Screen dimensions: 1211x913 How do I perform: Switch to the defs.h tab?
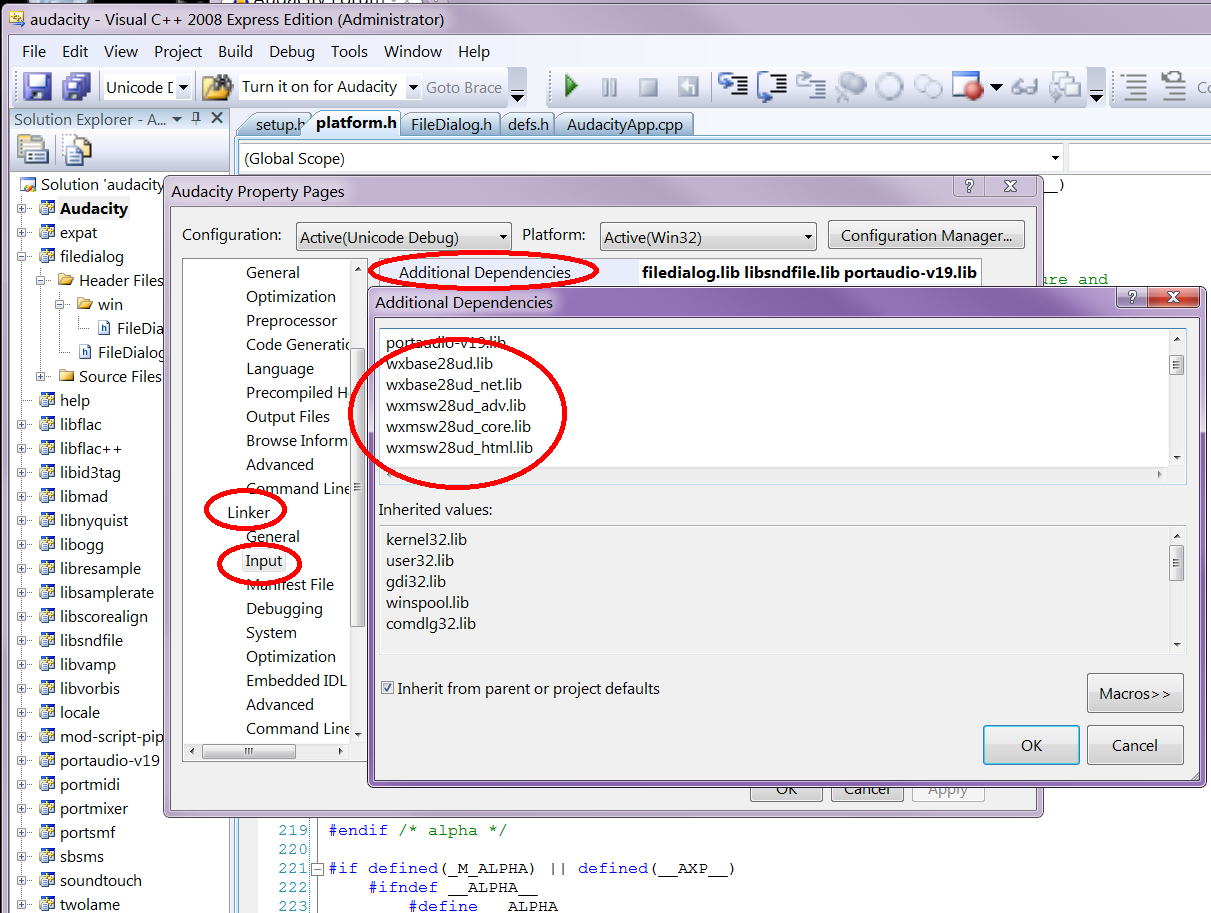tap(528, 124)
